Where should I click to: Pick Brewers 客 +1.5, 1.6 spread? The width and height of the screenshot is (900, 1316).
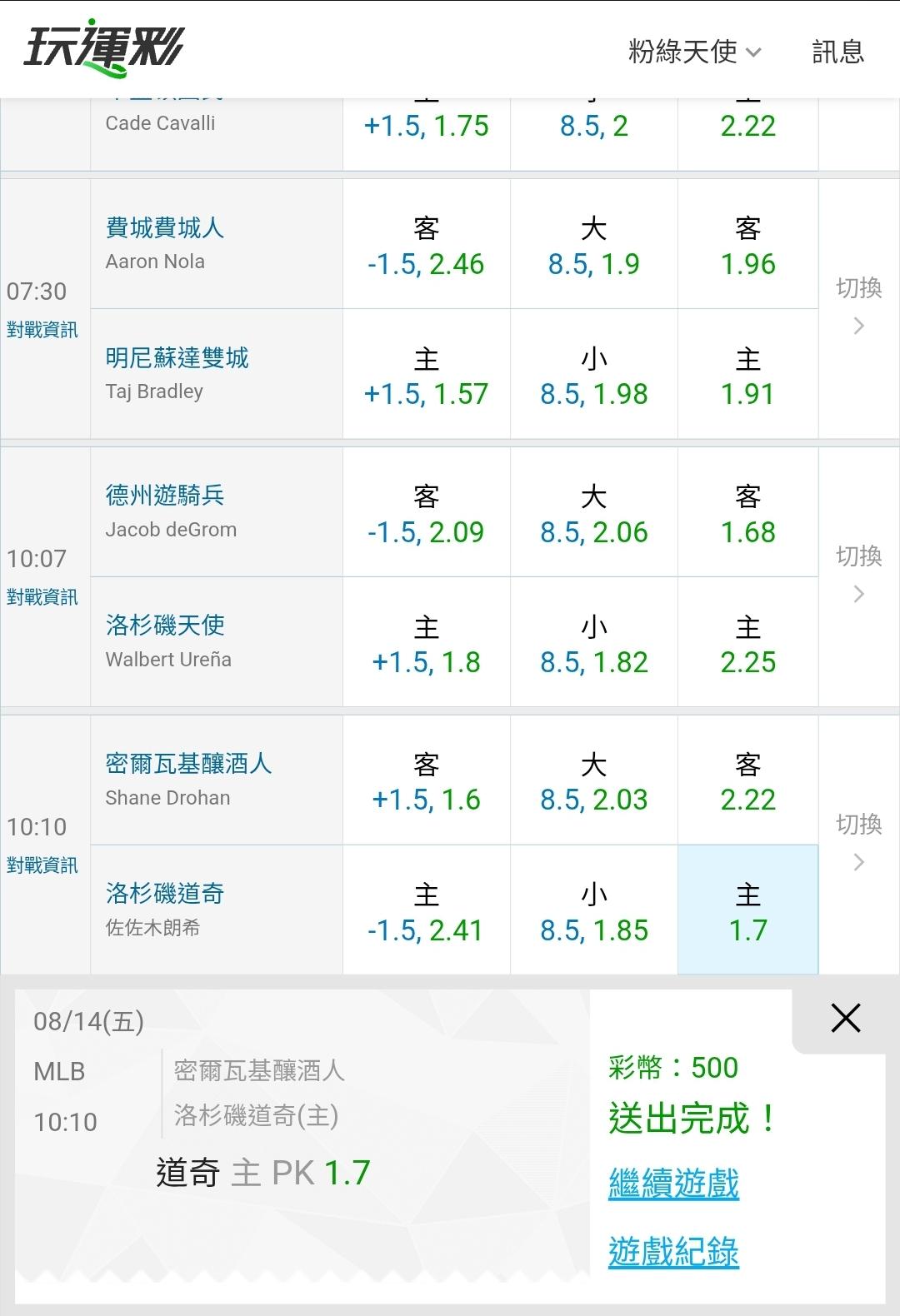[426, 781]
